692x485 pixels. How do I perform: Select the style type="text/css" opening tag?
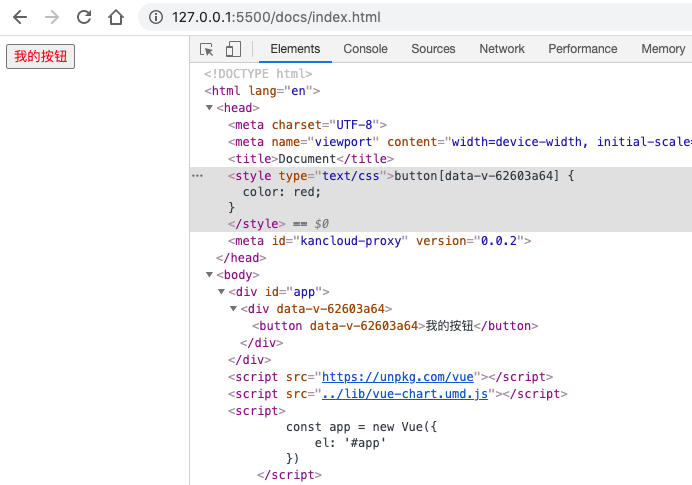point(311,176)
